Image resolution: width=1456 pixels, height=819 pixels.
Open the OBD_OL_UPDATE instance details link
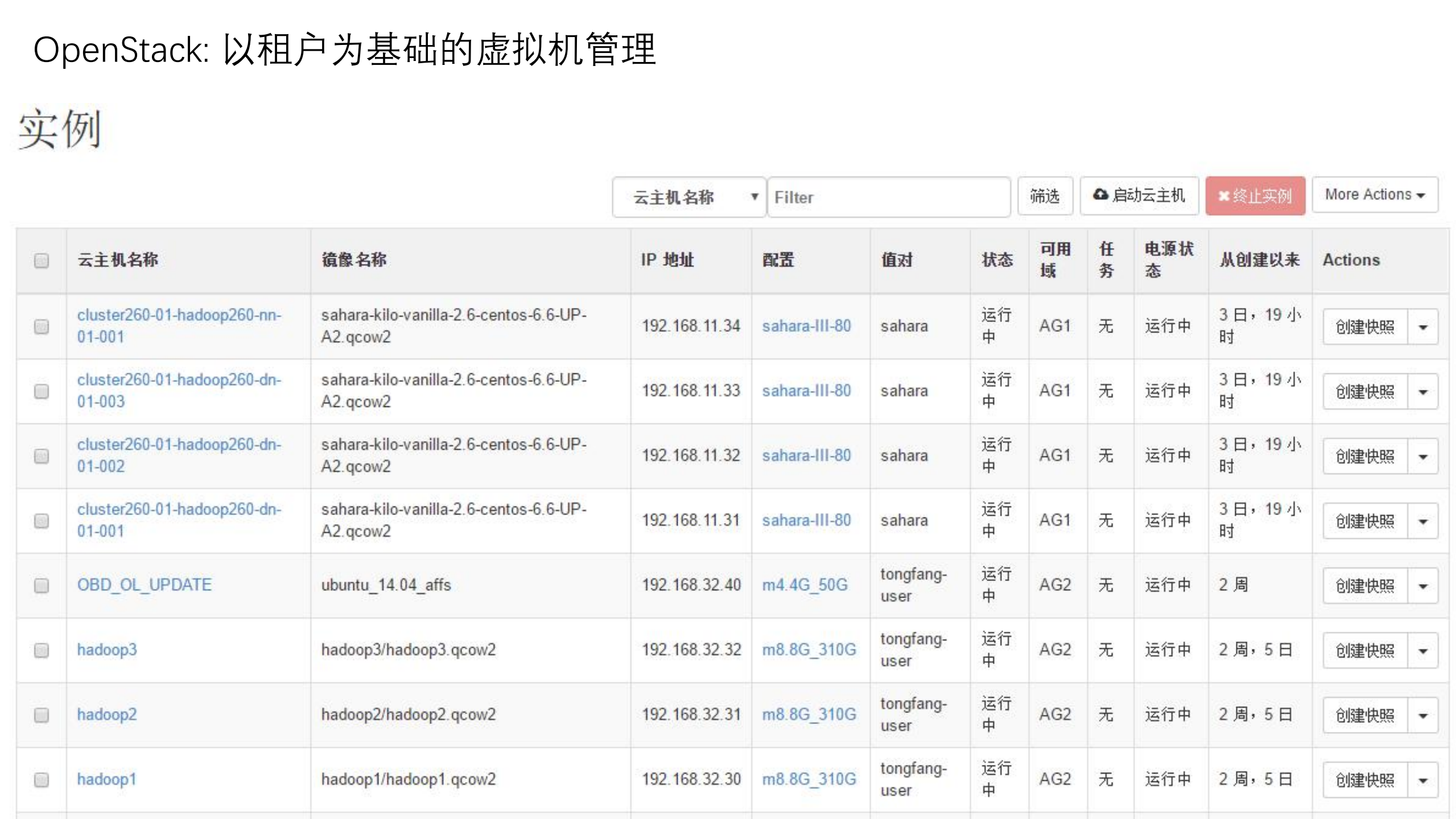click(x=144, y=585)
